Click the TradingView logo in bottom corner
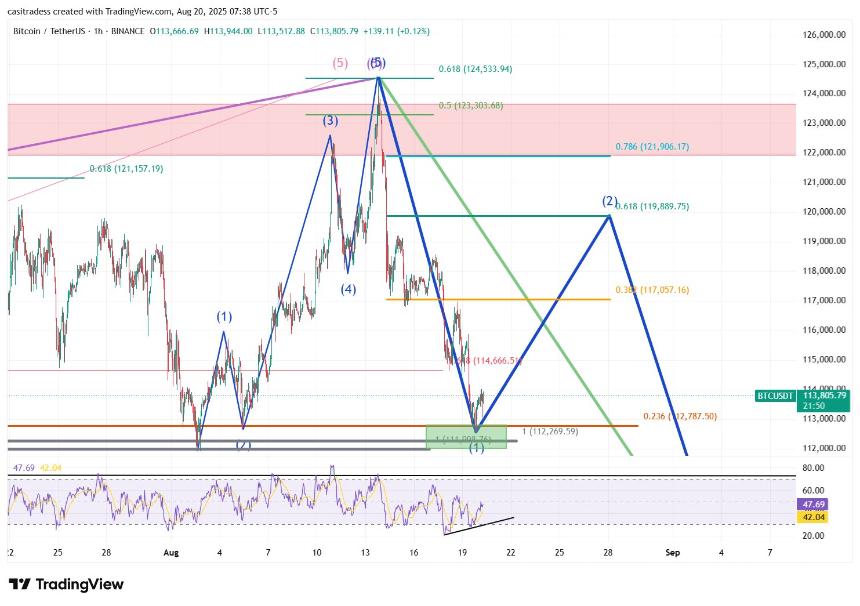This screenshot has height=606, width=860. pyautogui.click(x=66, y=584)
